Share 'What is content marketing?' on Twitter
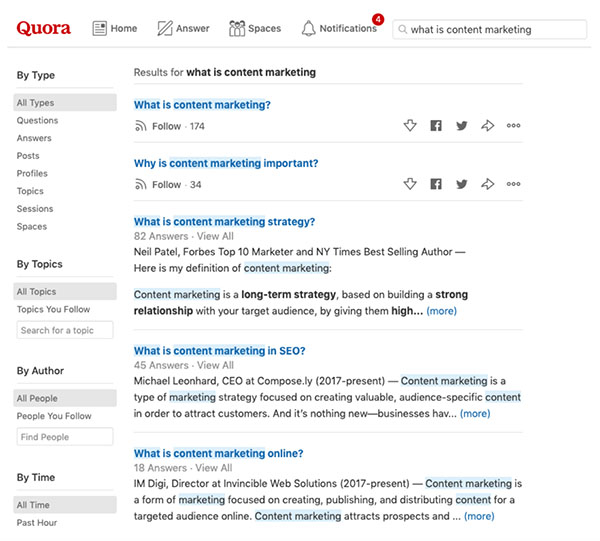Viewport: 600px width, 541px height. [x=461, y=125]
